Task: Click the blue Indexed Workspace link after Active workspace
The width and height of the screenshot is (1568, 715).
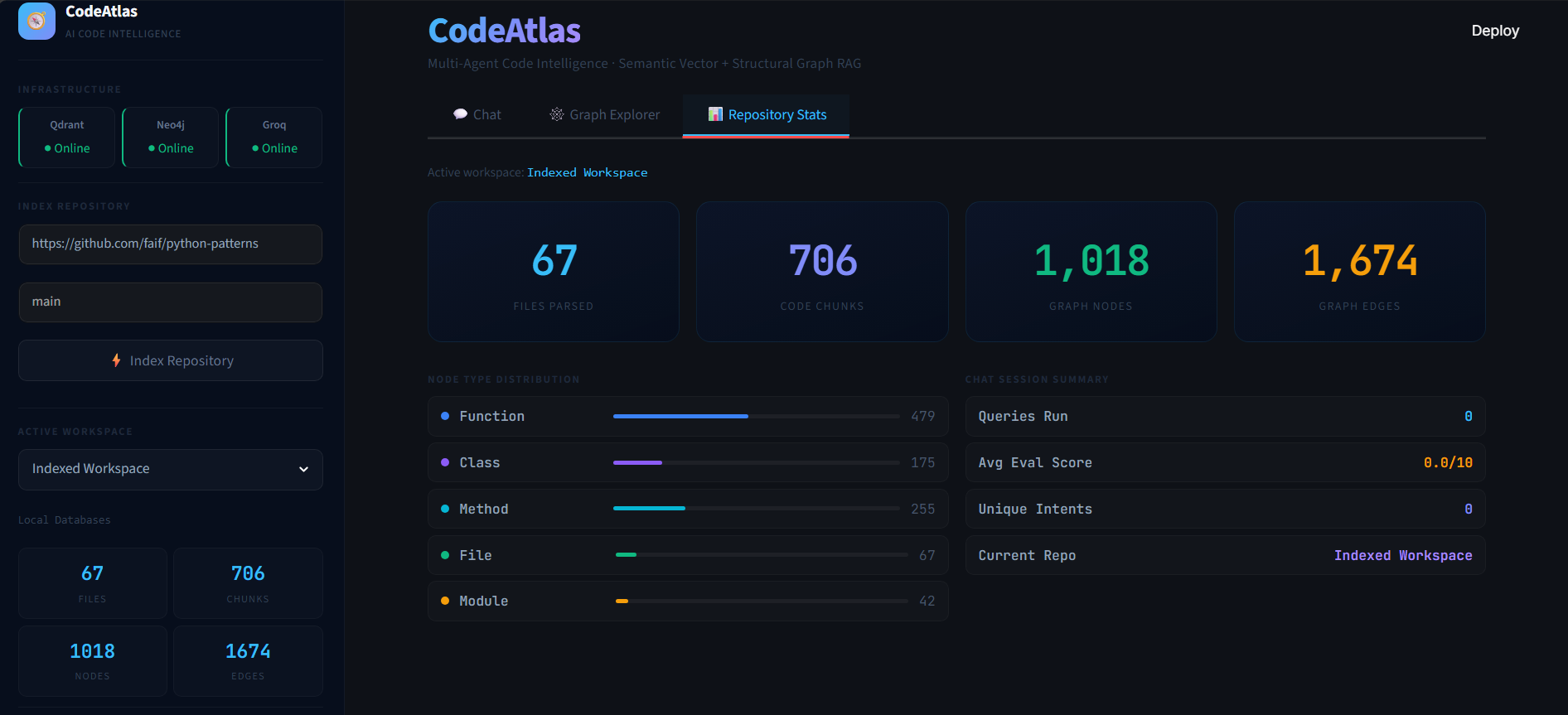Action: [x=588, y=172]
